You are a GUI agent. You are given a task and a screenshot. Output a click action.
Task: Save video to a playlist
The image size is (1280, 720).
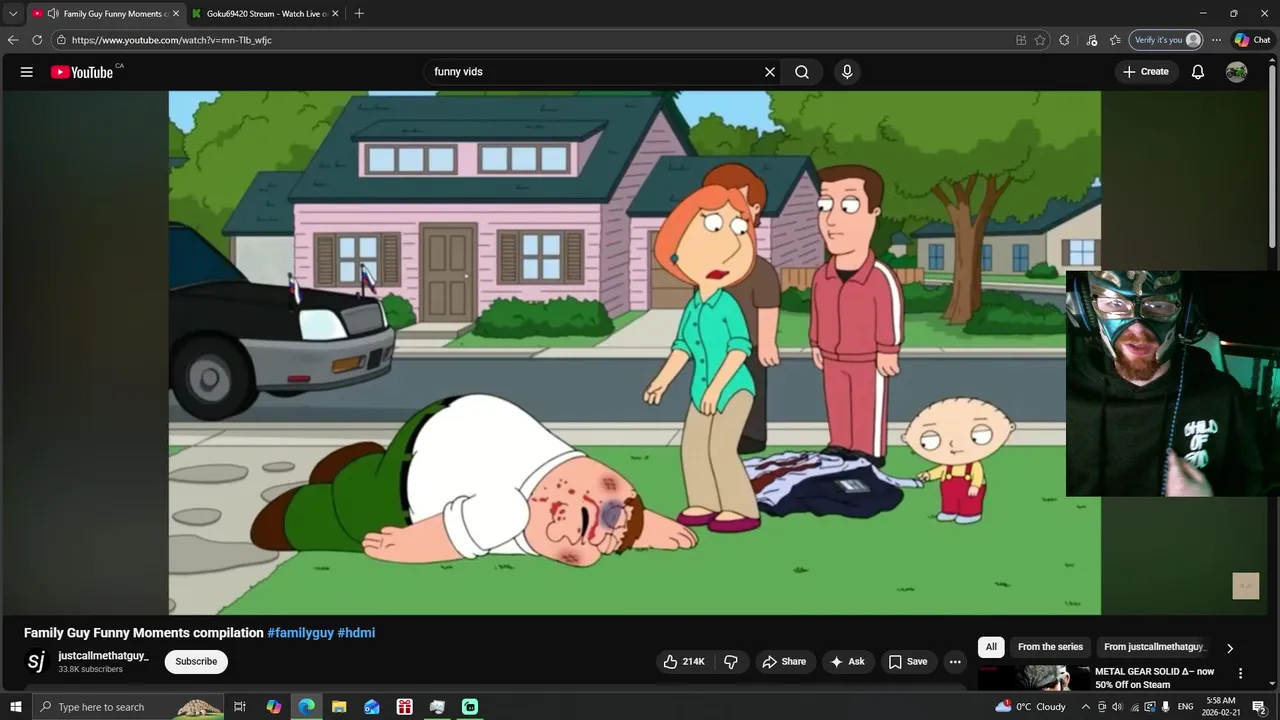coord(908,661)
